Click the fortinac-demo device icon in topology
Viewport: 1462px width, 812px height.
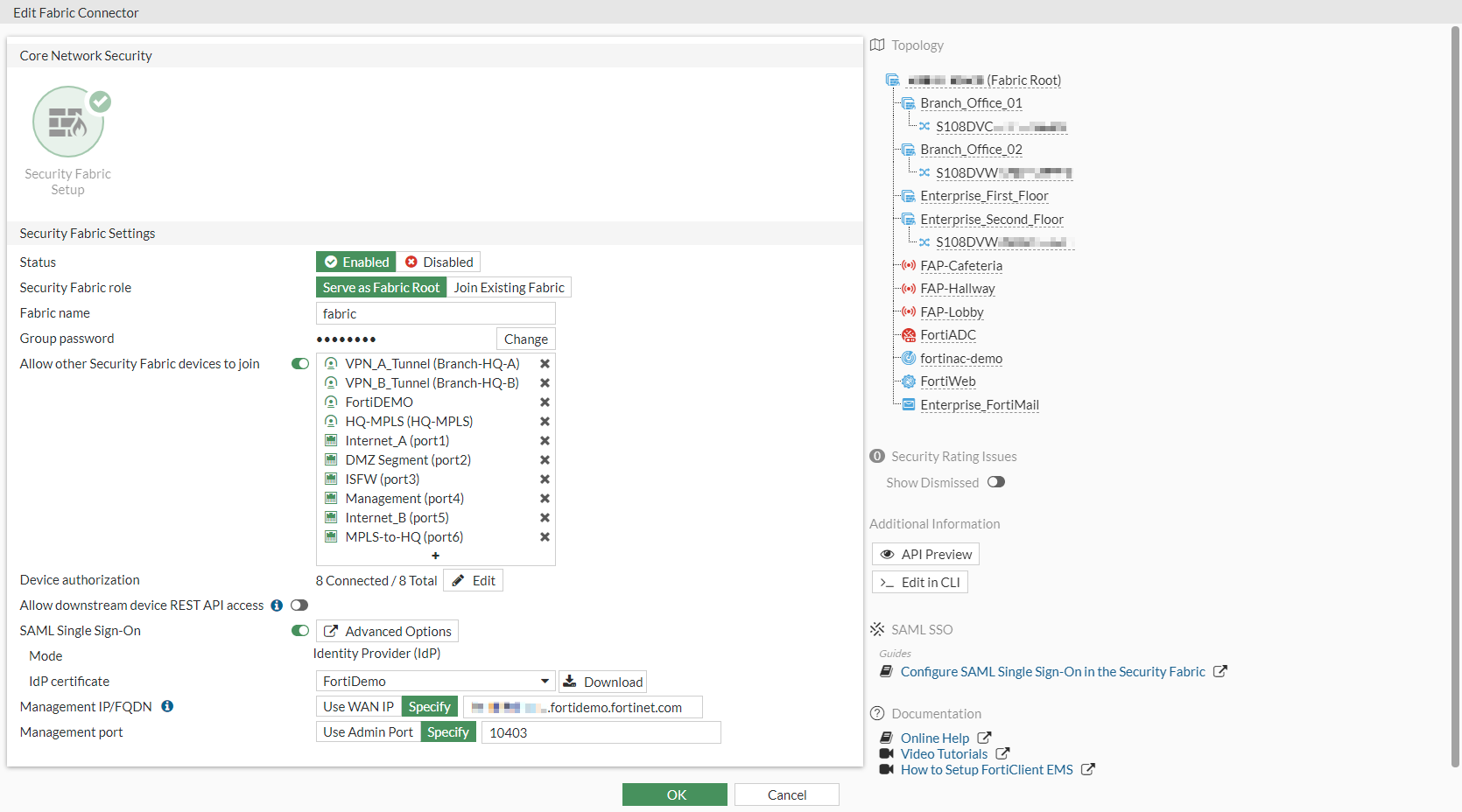(909, 358)
